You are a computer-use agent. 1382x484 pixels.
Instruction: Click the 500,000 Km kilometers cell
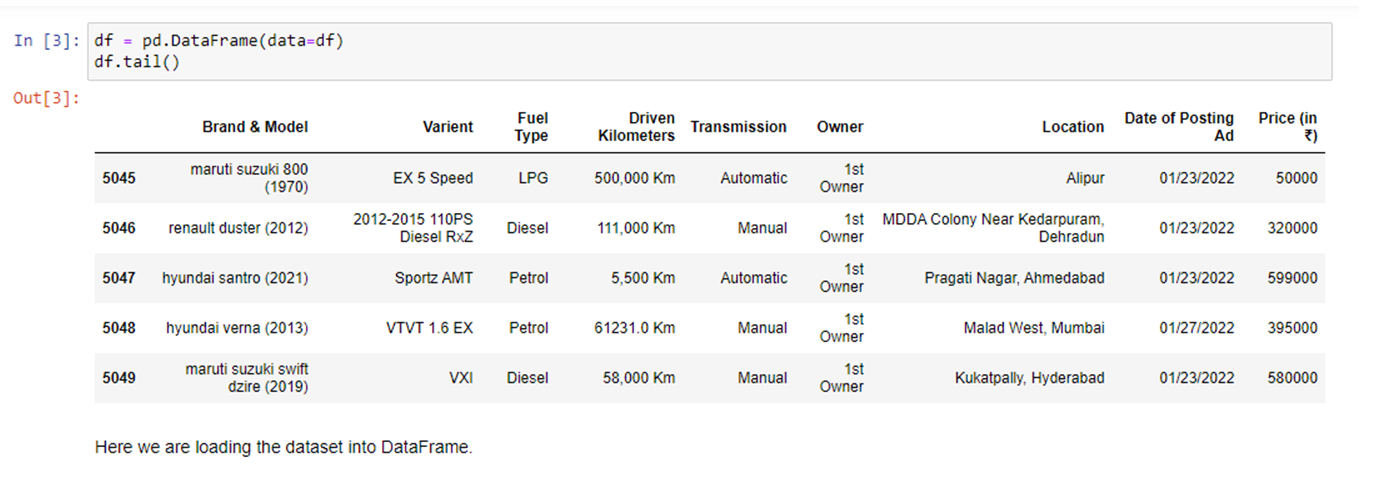click(x=634, y=178)
